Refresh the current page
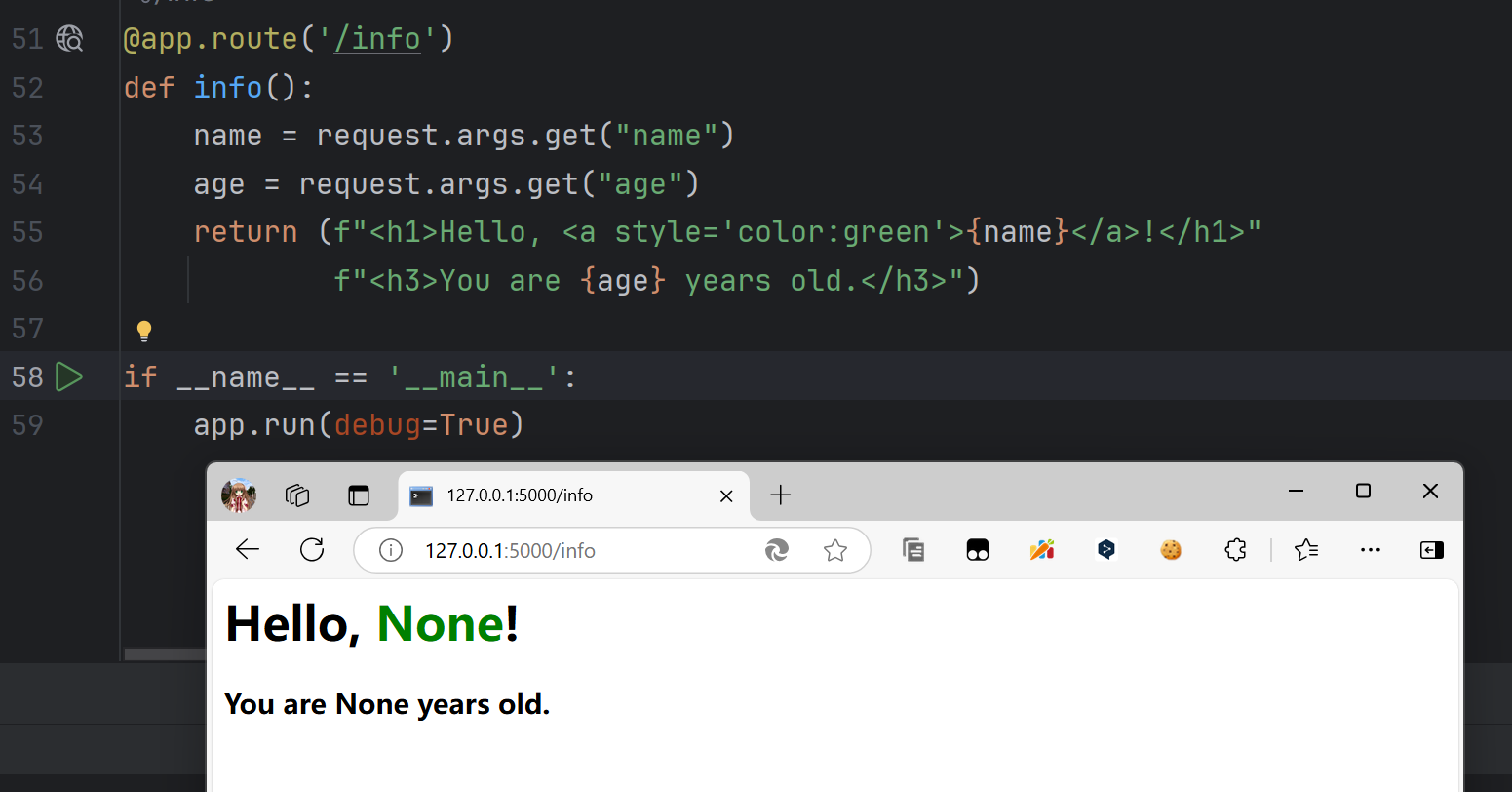1512x792 pixels. pyautogui.click(x=312, y=550)
